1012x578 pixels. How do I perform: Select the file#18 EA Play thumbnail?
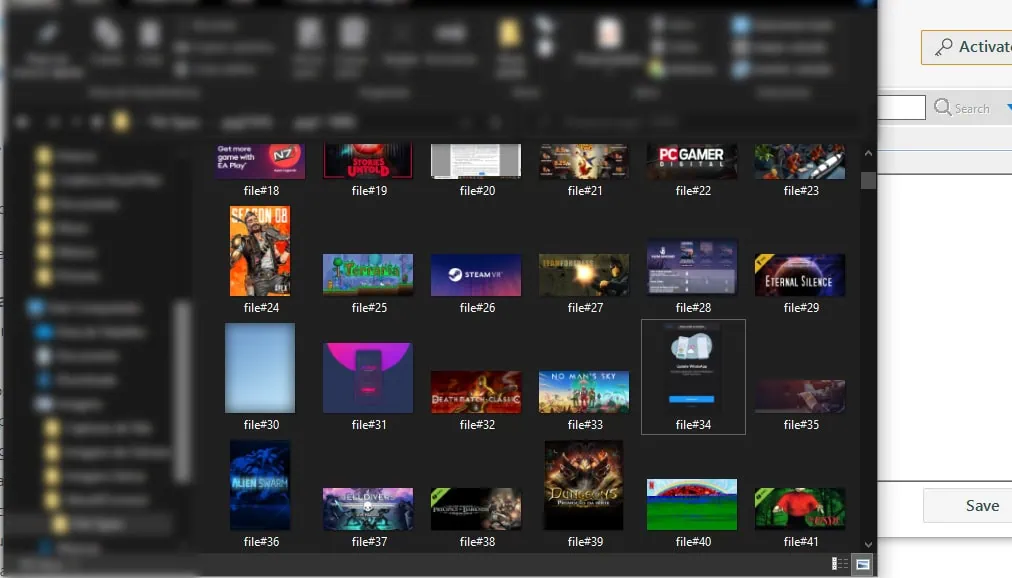(x=260, y=161)
